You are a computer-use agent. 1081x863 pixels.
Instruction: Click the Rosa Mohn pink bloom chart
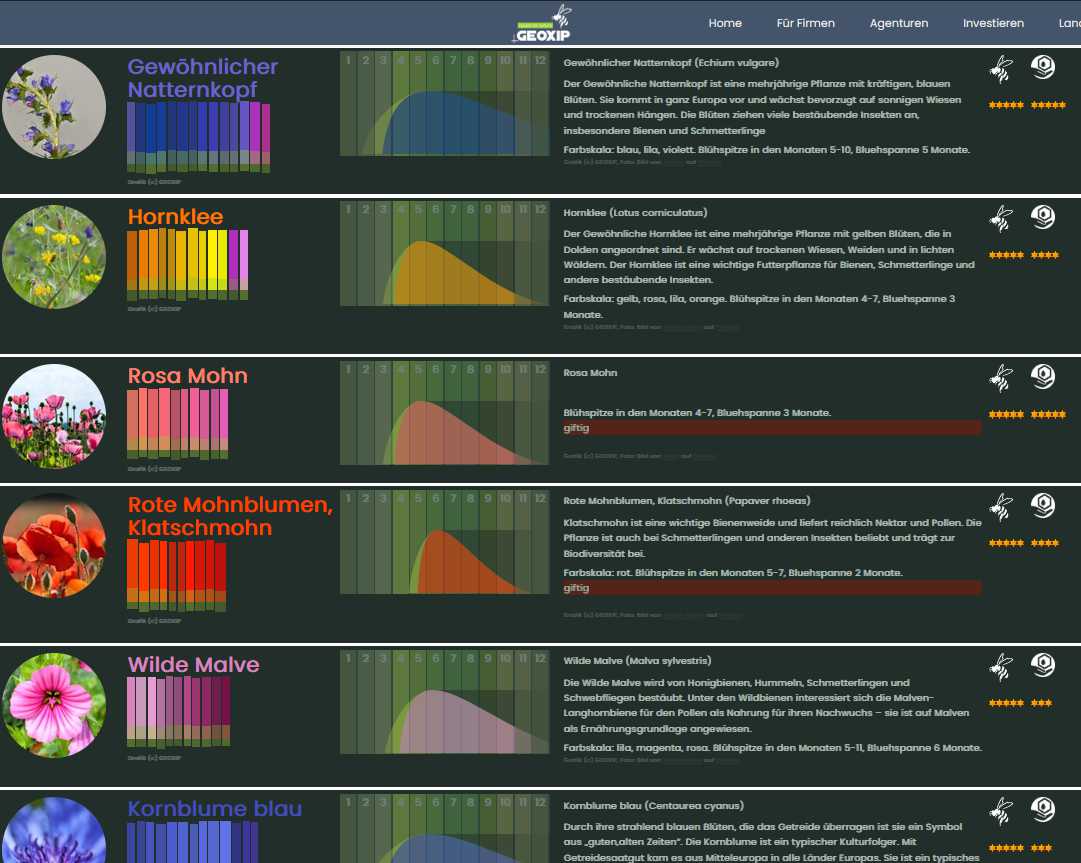click(445, 413)
